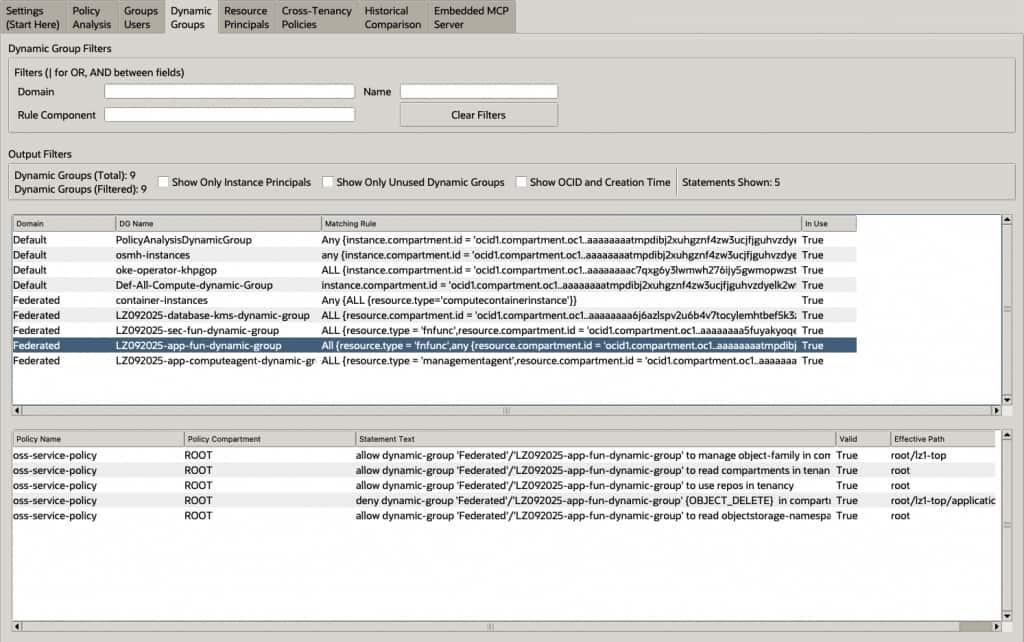This screenshot has width=1024, height=642.
Task: Click the up arrow of dynamic groups table scrollbar
Action: click(x=1007, y=220)
